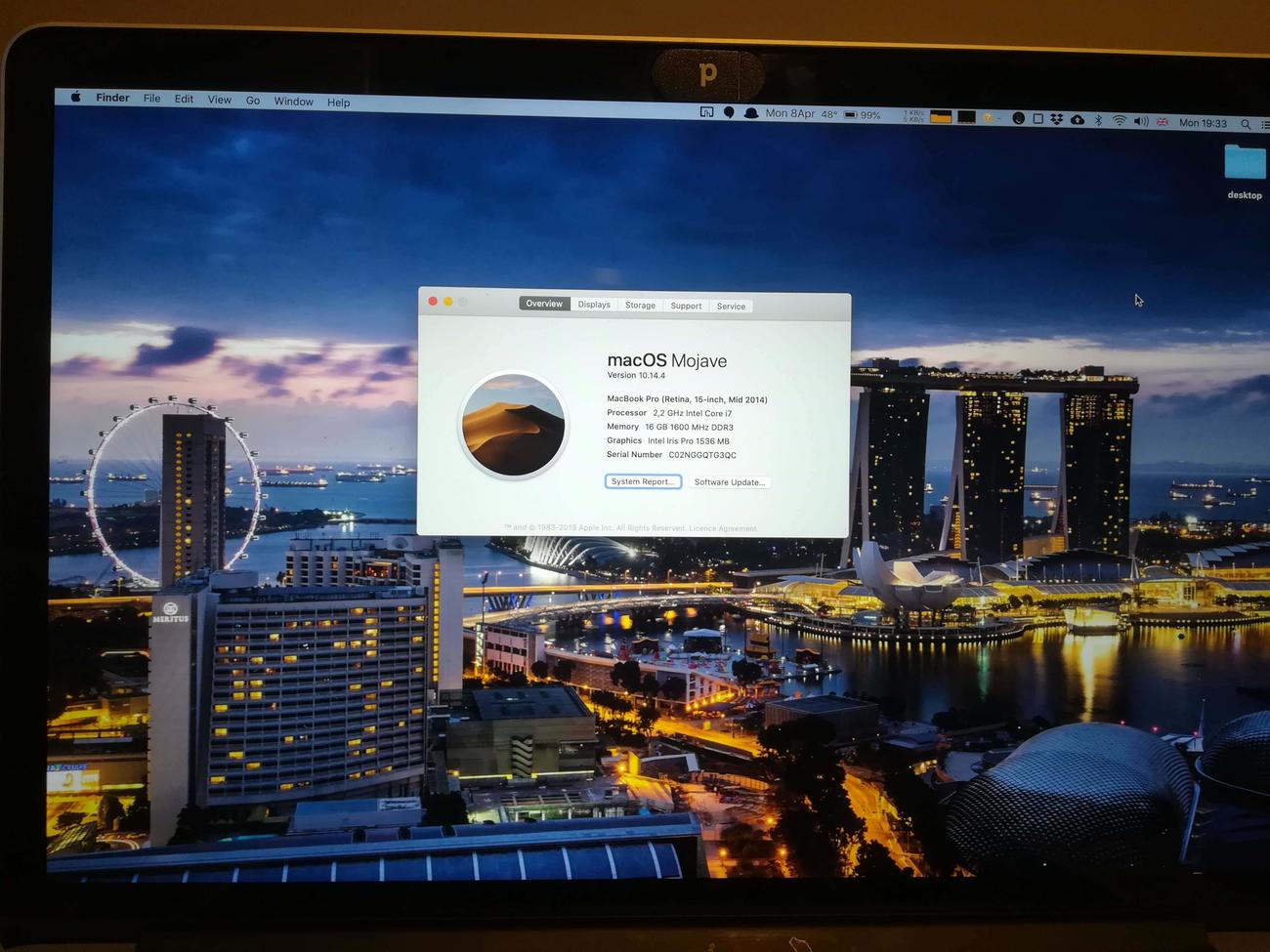Click the cloud upload menu bar icon
1270x952 pixels.
[1078, 120]
